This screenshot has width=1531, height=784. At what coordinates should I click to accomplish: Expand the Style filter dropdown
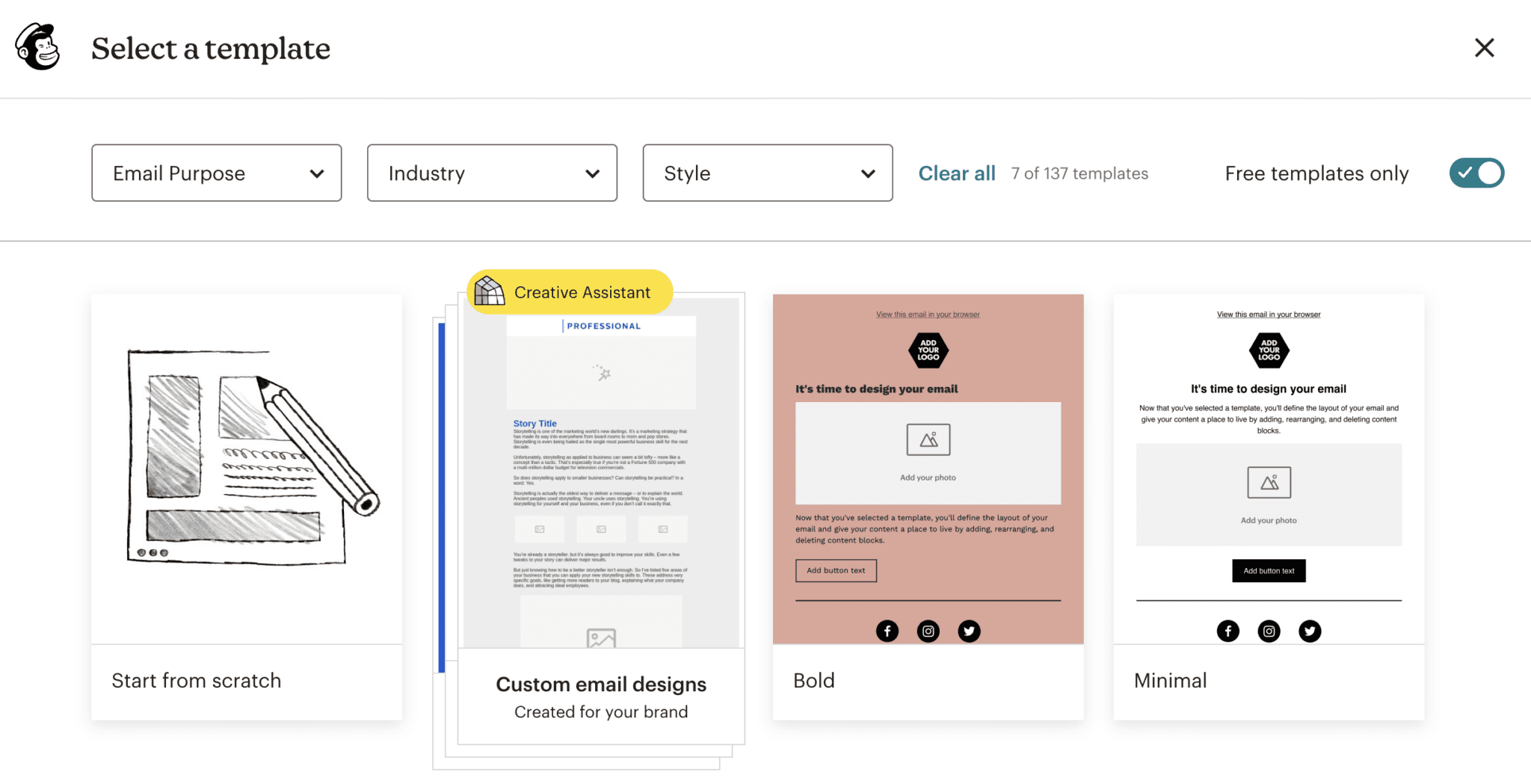(x=767, y=173)
